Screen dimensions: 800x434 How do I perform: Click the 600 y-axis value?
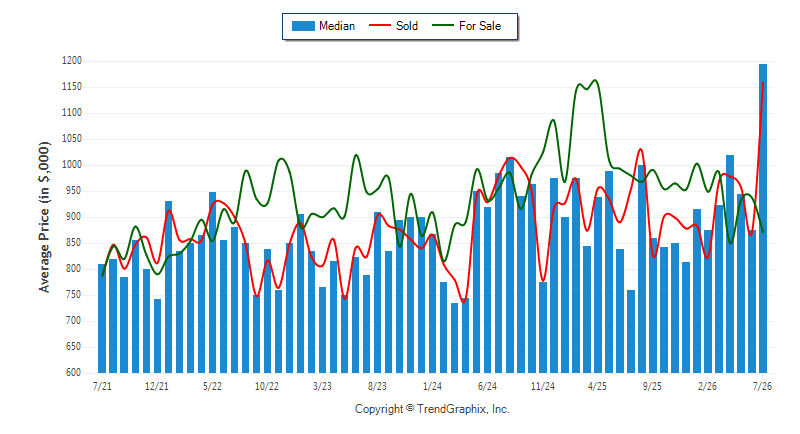(x=74, y=372)
